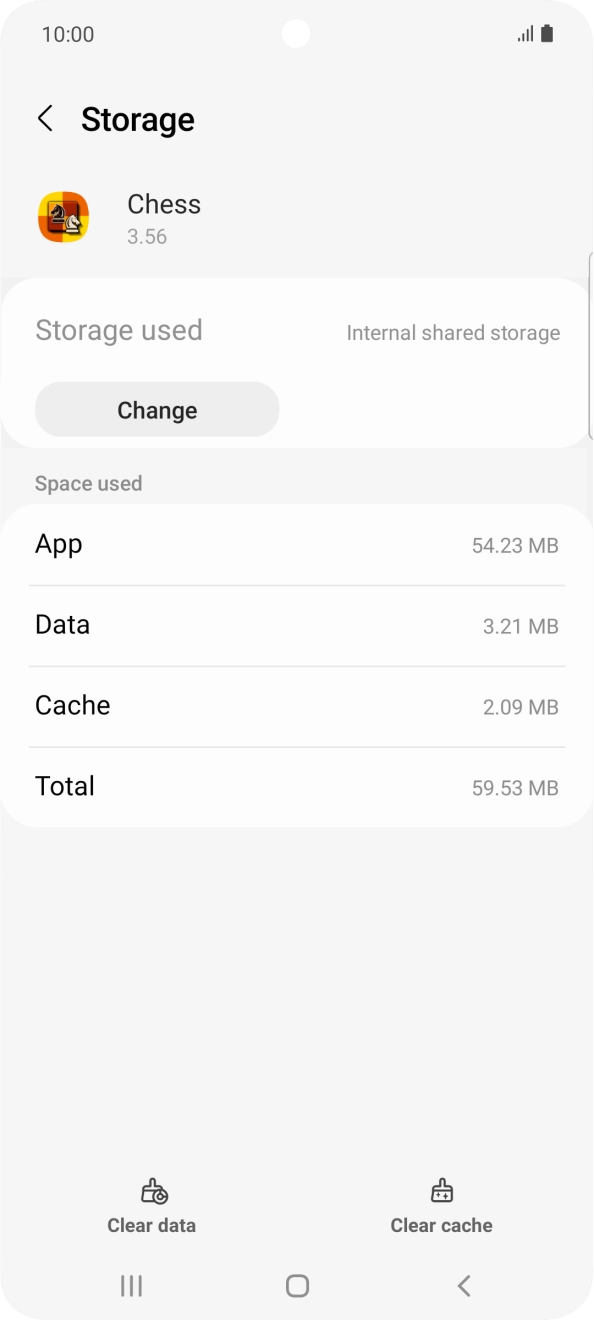Tap the Clear data label
This screenshot has width=594, height=1320.
[x=151, y=1225]
